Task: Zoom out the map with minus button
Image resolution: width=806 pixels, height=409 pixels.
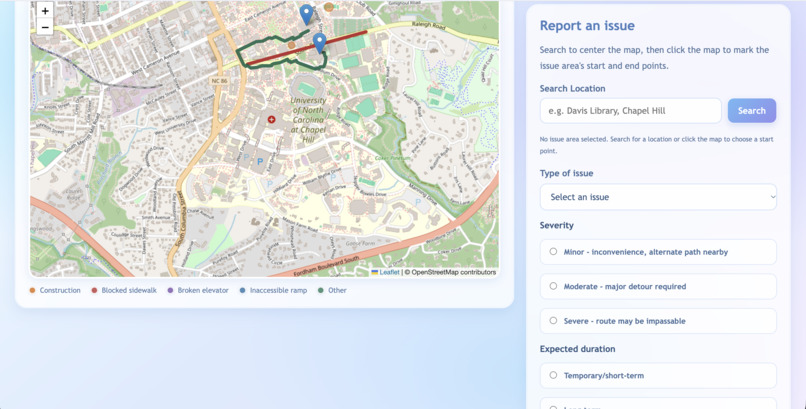Action: 45,27
